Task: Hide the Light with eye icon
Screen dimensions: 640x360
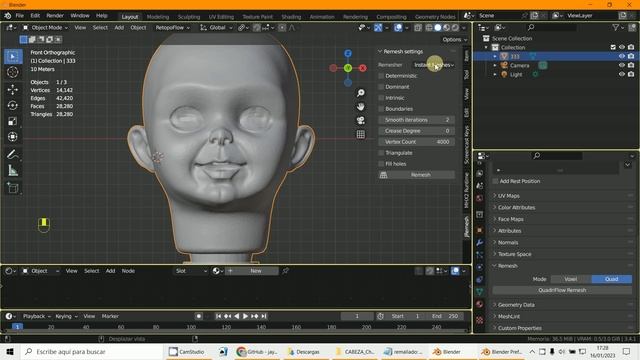Action: tap(622, 74)
